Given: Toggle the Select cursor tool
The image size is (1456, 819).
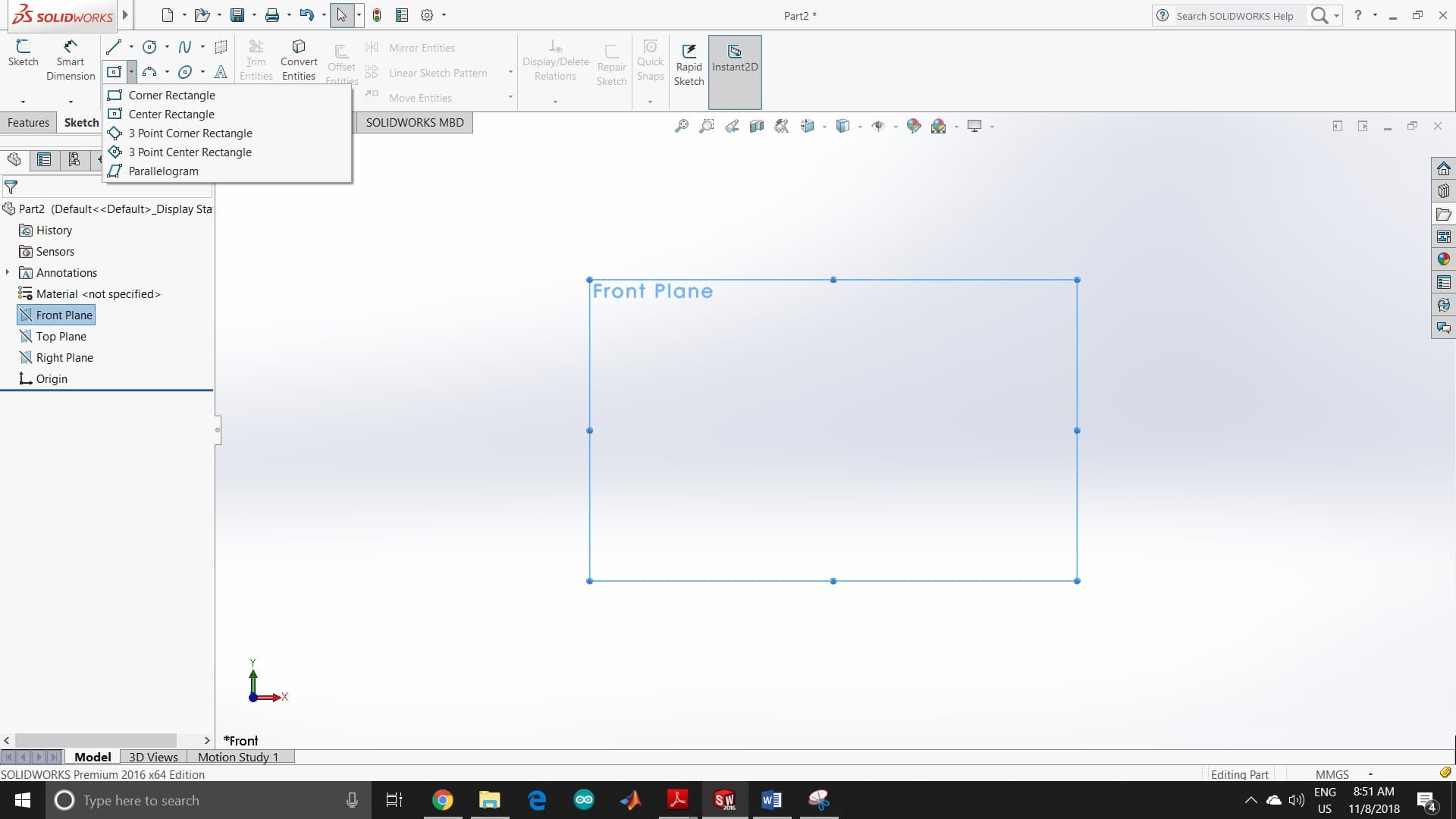Looking at the screenshot, I should pyautogui.click(x=341, y=15).
